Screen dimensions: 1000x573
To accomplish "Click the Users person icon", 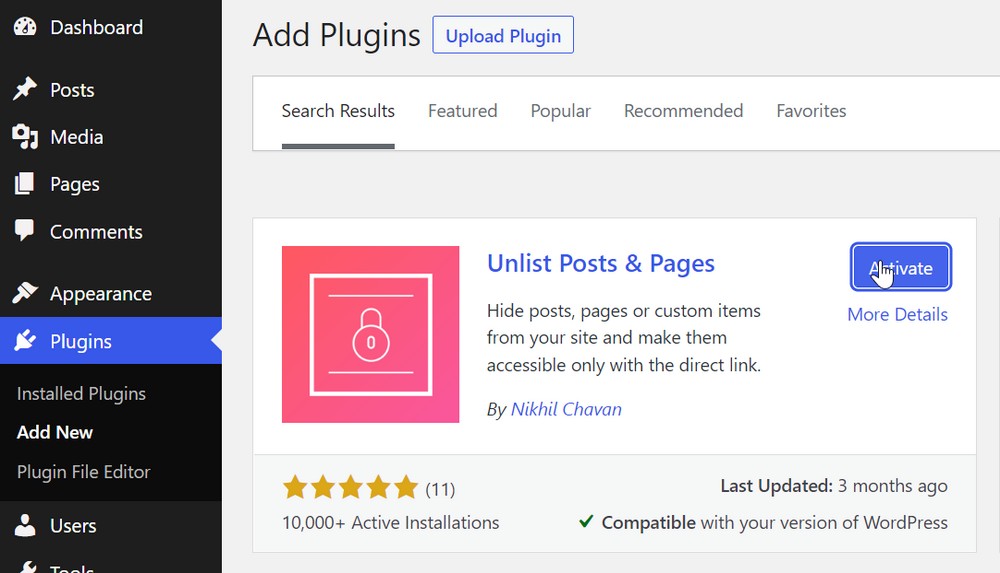I will [25, 525].
